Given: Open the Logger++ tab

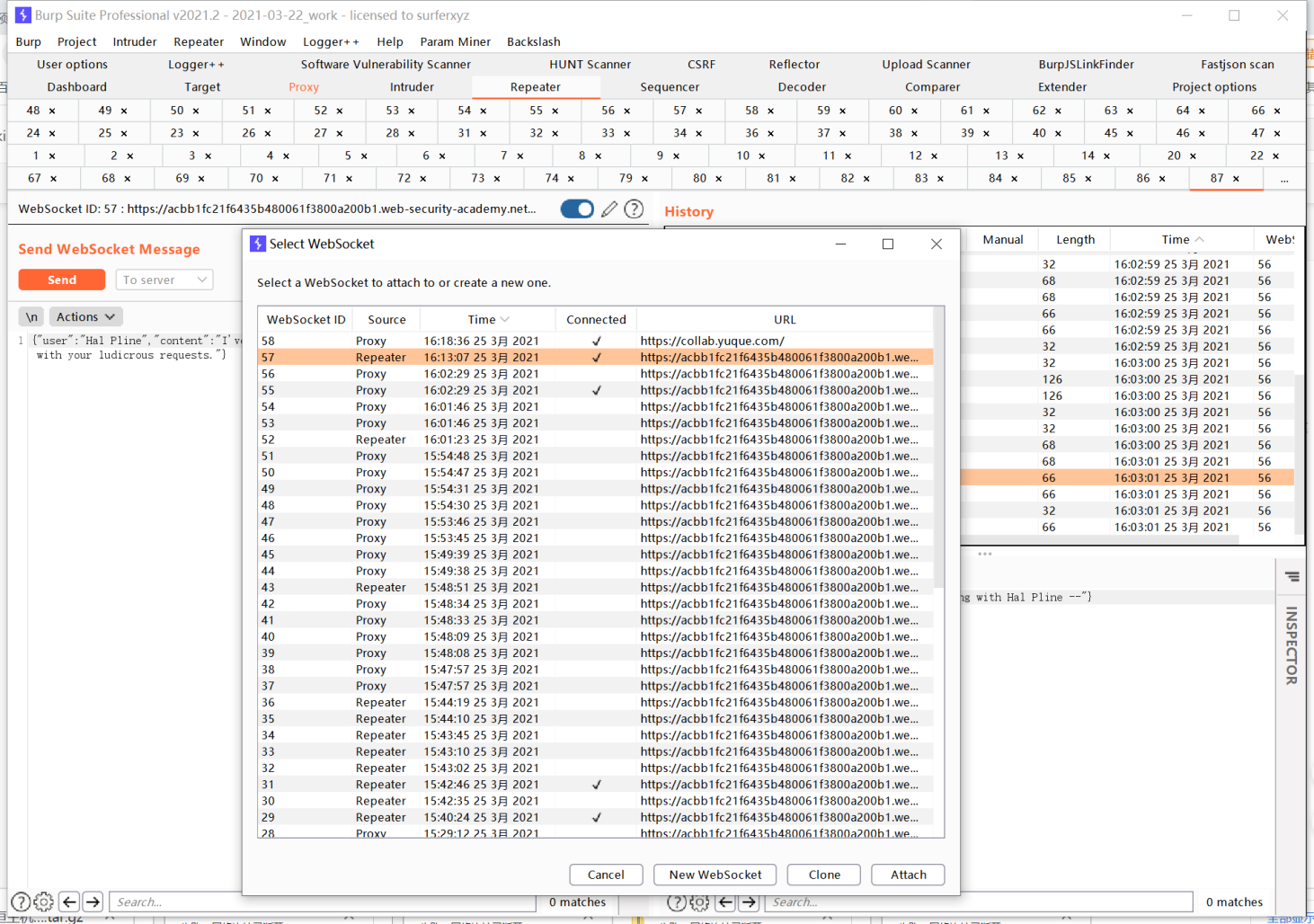Looking at the screenshot, I should tap(196, 65).
